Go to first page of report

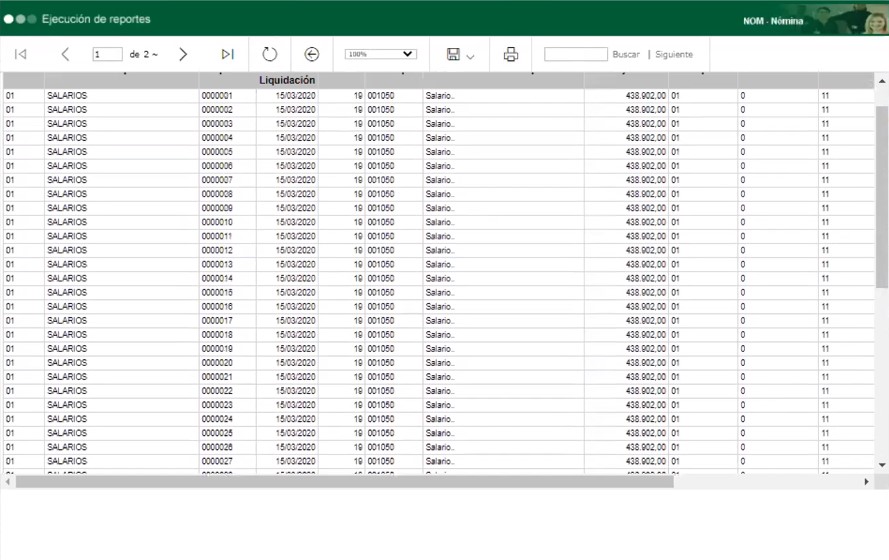pyautogui.click(x=20, y=54)
